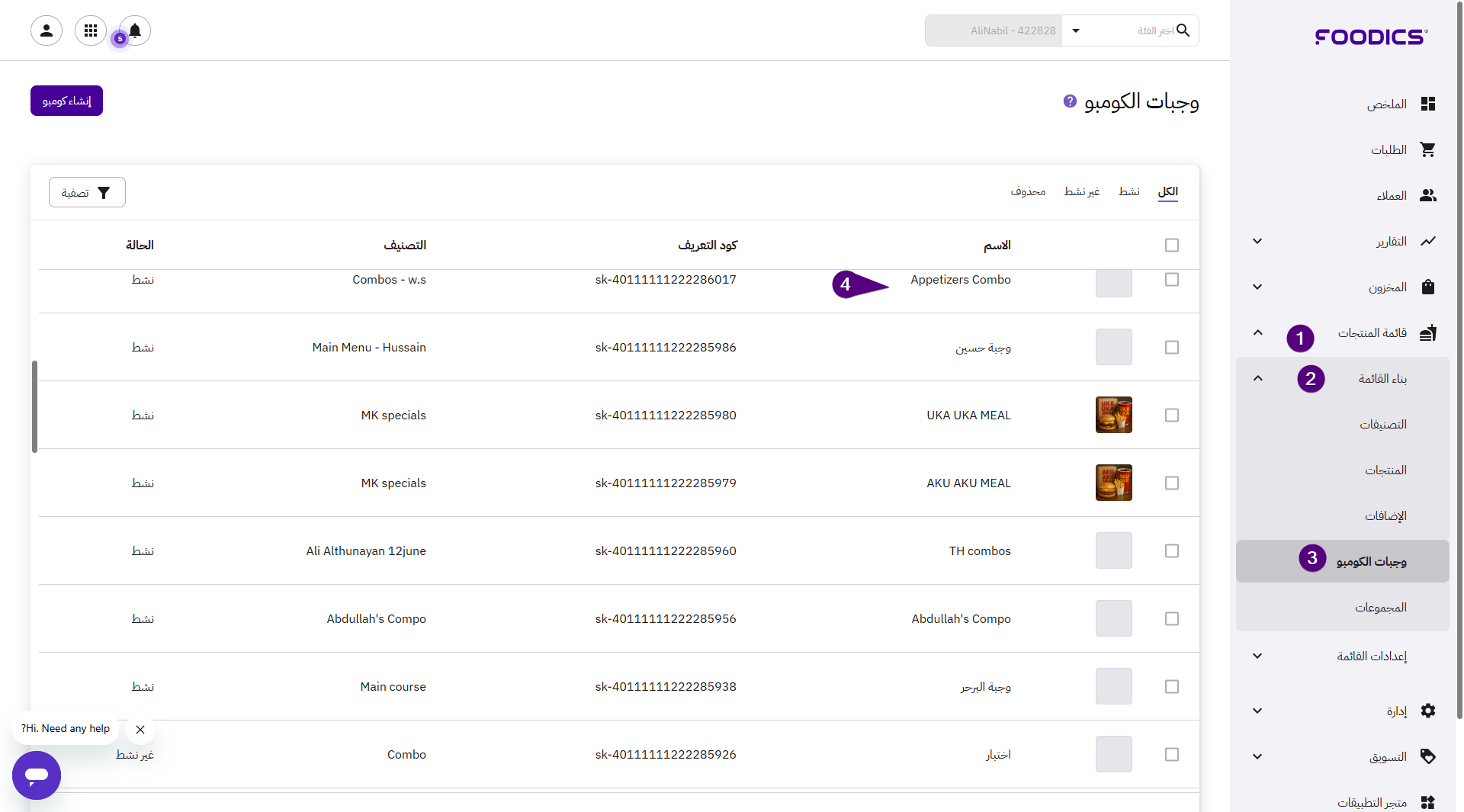Image resolution: width=1464 pixels, height=812 pixels.
Task: Close the 'Hi. Need any help' popup
Action: click(x=140, y=730)
